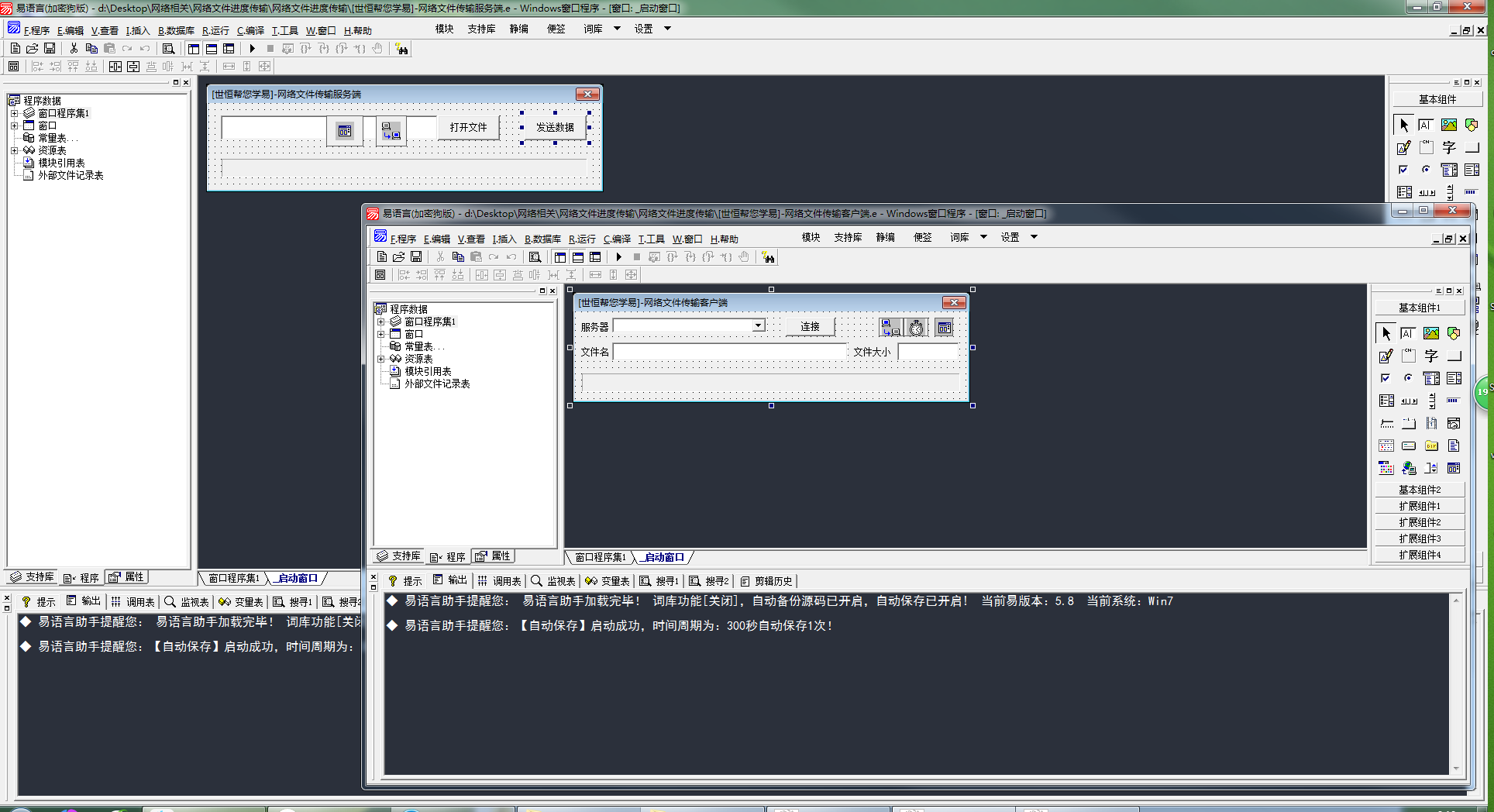This screenshot has width=1494, height=812.
Task: Open 设置 dropdown arrow in back window menu bar
Action: tap(667, 29)
